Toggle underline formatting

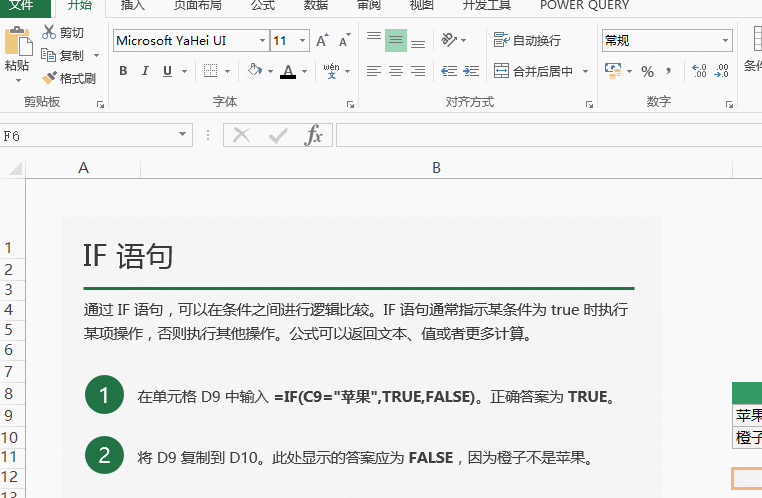click(x=168, y=71)
